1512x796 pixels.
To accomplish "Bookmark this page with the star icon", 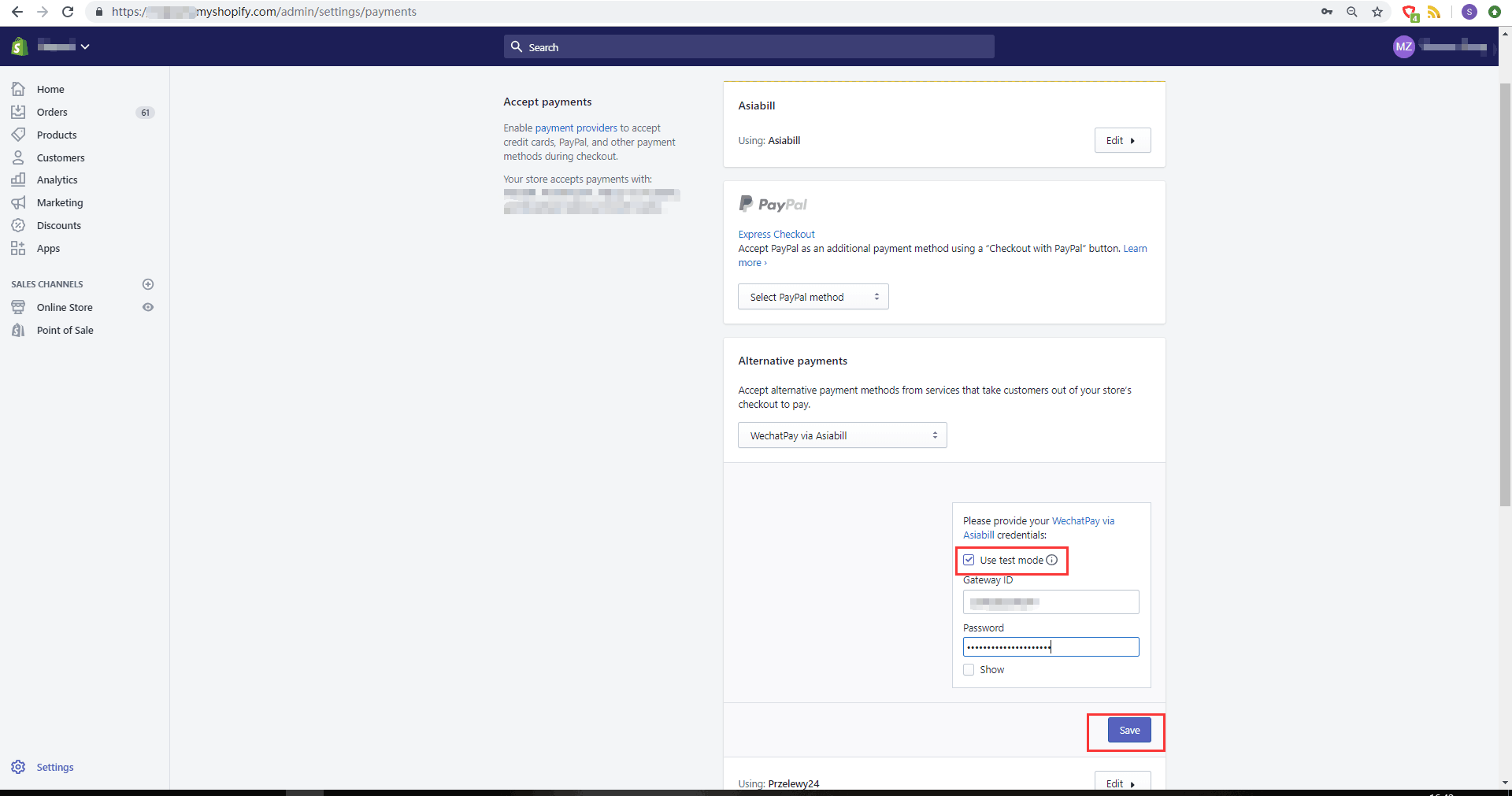I will [x=1377, y=12].
